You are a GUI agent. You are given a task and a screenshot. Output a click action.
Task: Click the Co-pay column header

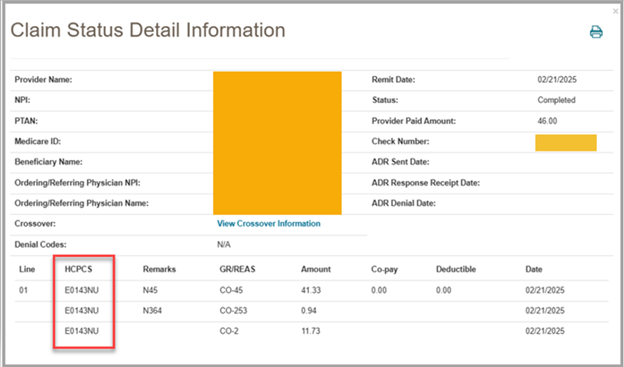(384, 269)
